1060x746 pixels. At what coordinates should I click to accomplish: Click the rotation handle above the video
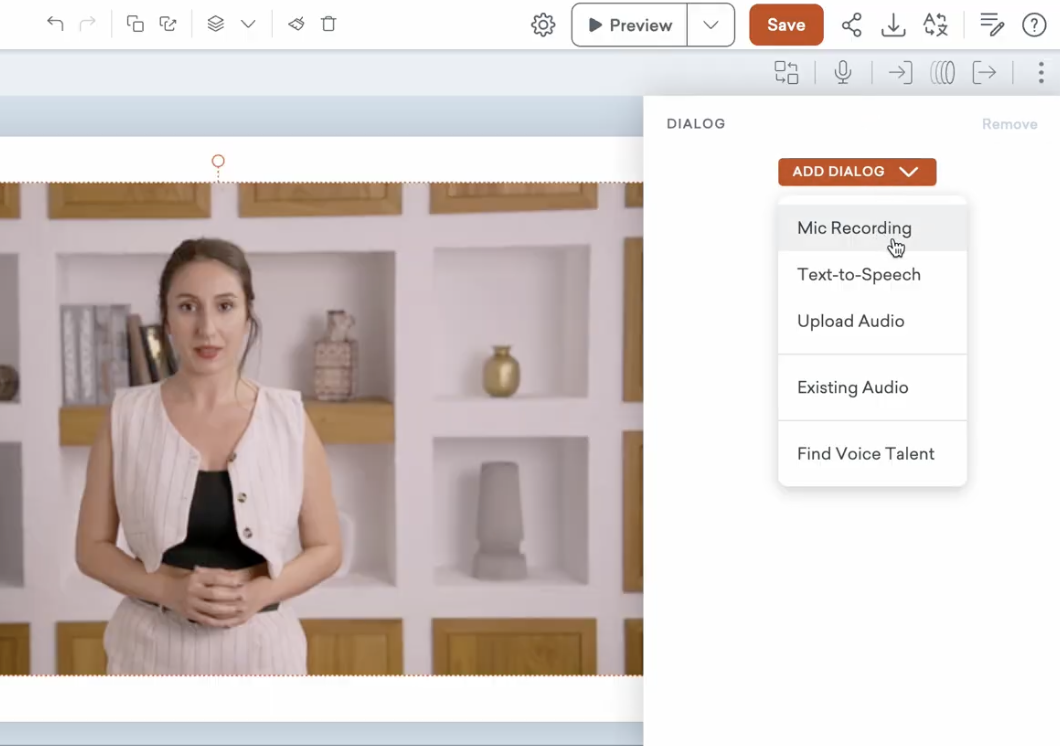pyautogui.click(x=218, y=161)
